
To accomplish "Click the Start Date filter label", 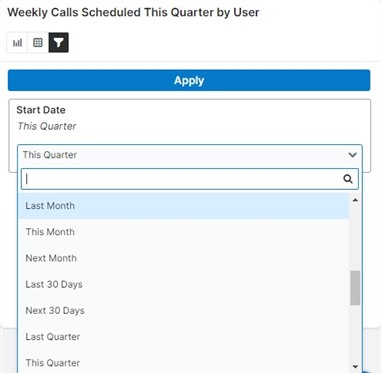I will tap(41, 110).
